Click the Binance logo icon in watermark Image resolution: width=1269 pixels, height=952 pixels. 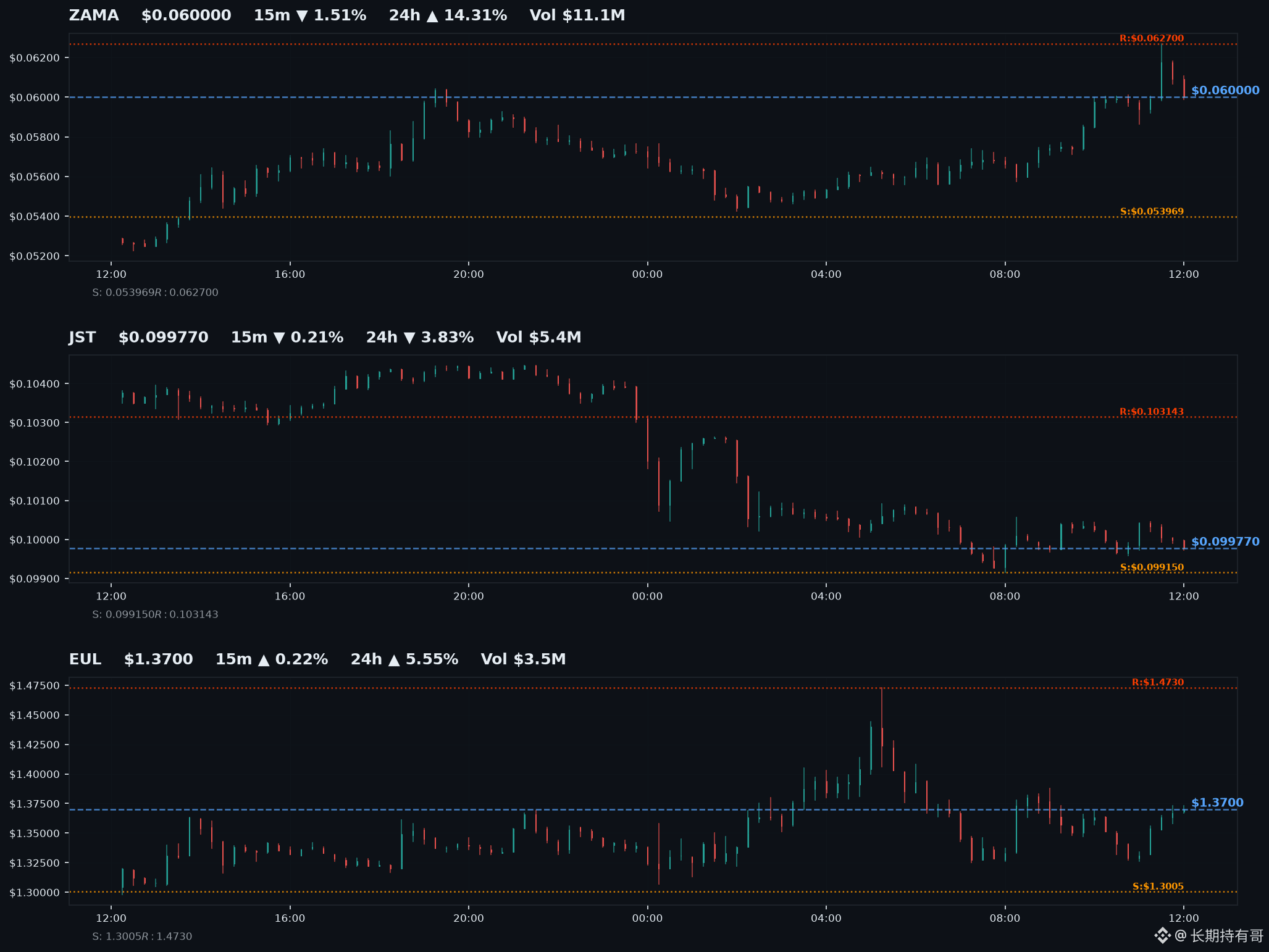(x=1163, y=936)
